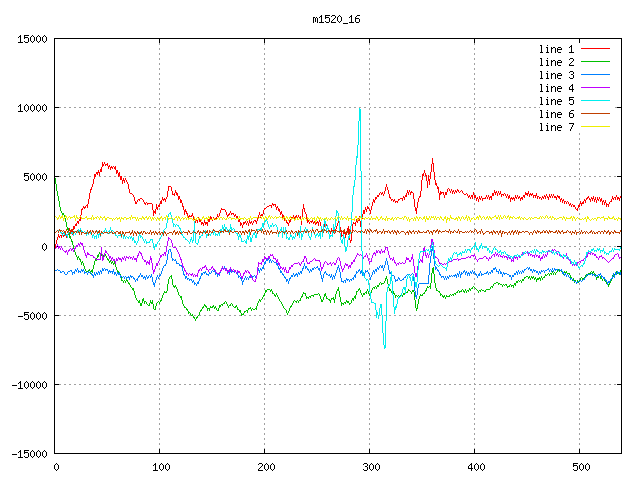Viewport: 640px width, 480px height.
Task: Click the 15000 y-axis tick label
Action: click(x=32, y=39)
